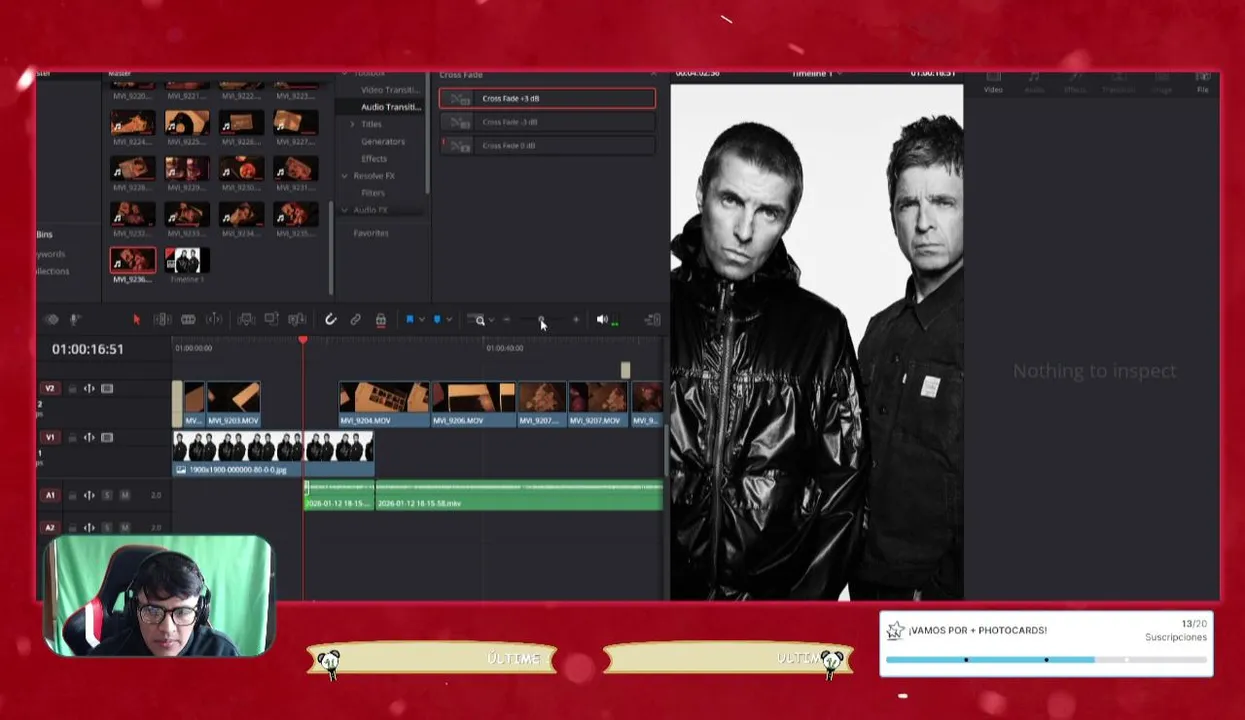Select the MVI_9236 clip in media pool
The width and height of the screenshot is (1245, 720).
coord(133,261)
